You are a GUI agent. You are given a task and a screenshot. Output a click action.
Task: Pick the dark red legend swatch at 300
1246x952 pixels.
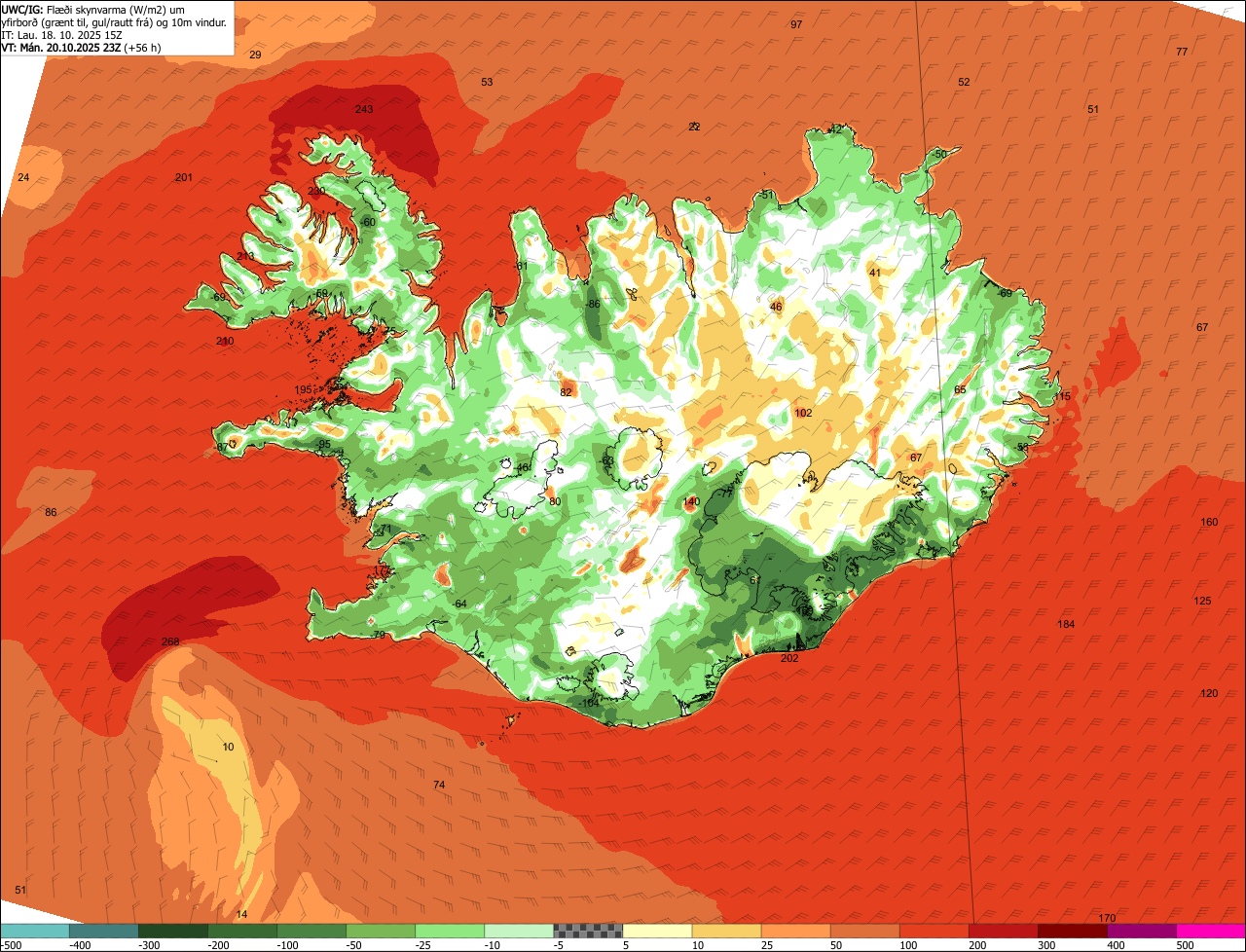(x=1073, y=931)
